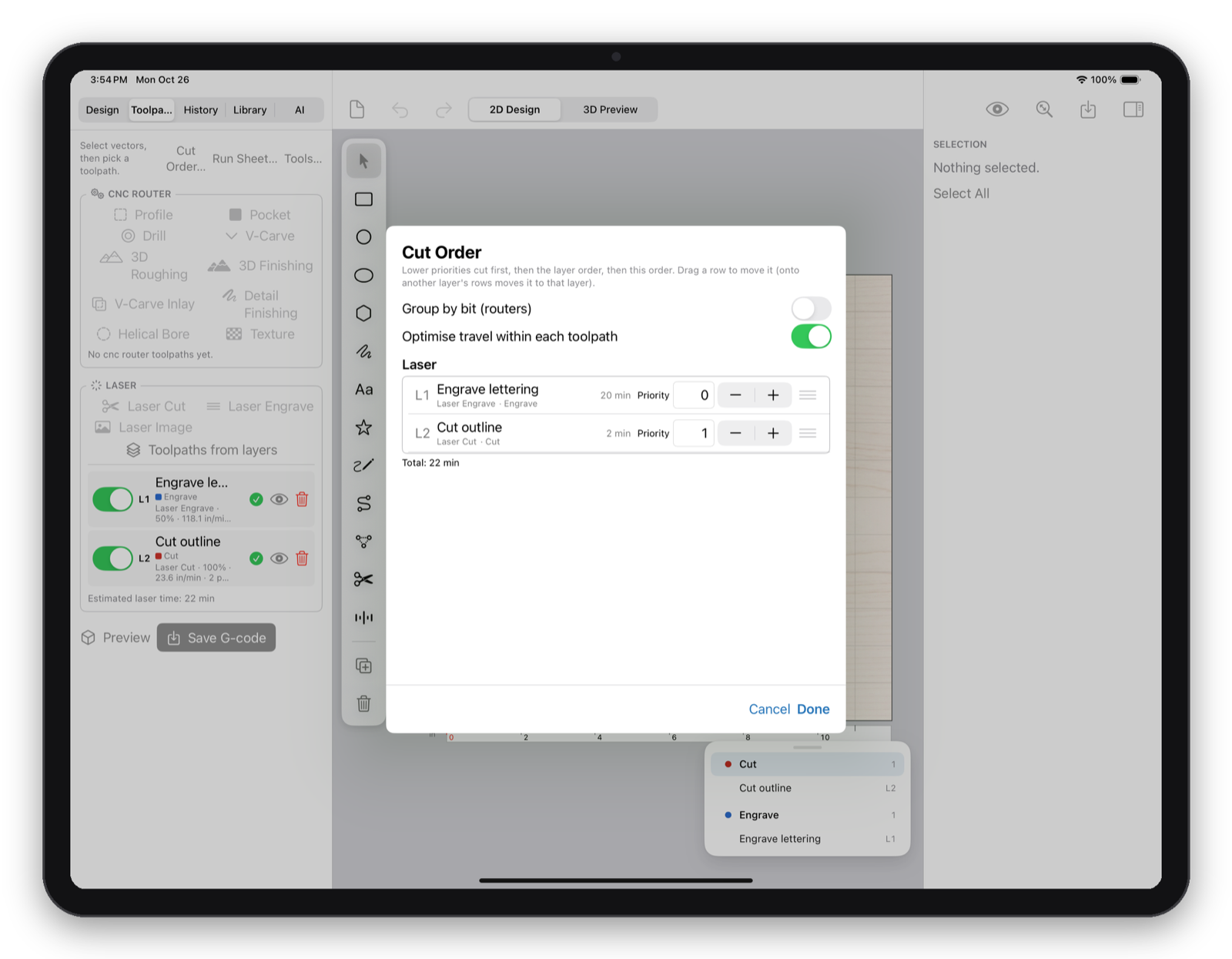1232x959 pixels.
Task: Switch to 3D Preview view
Action: [610, 109]
